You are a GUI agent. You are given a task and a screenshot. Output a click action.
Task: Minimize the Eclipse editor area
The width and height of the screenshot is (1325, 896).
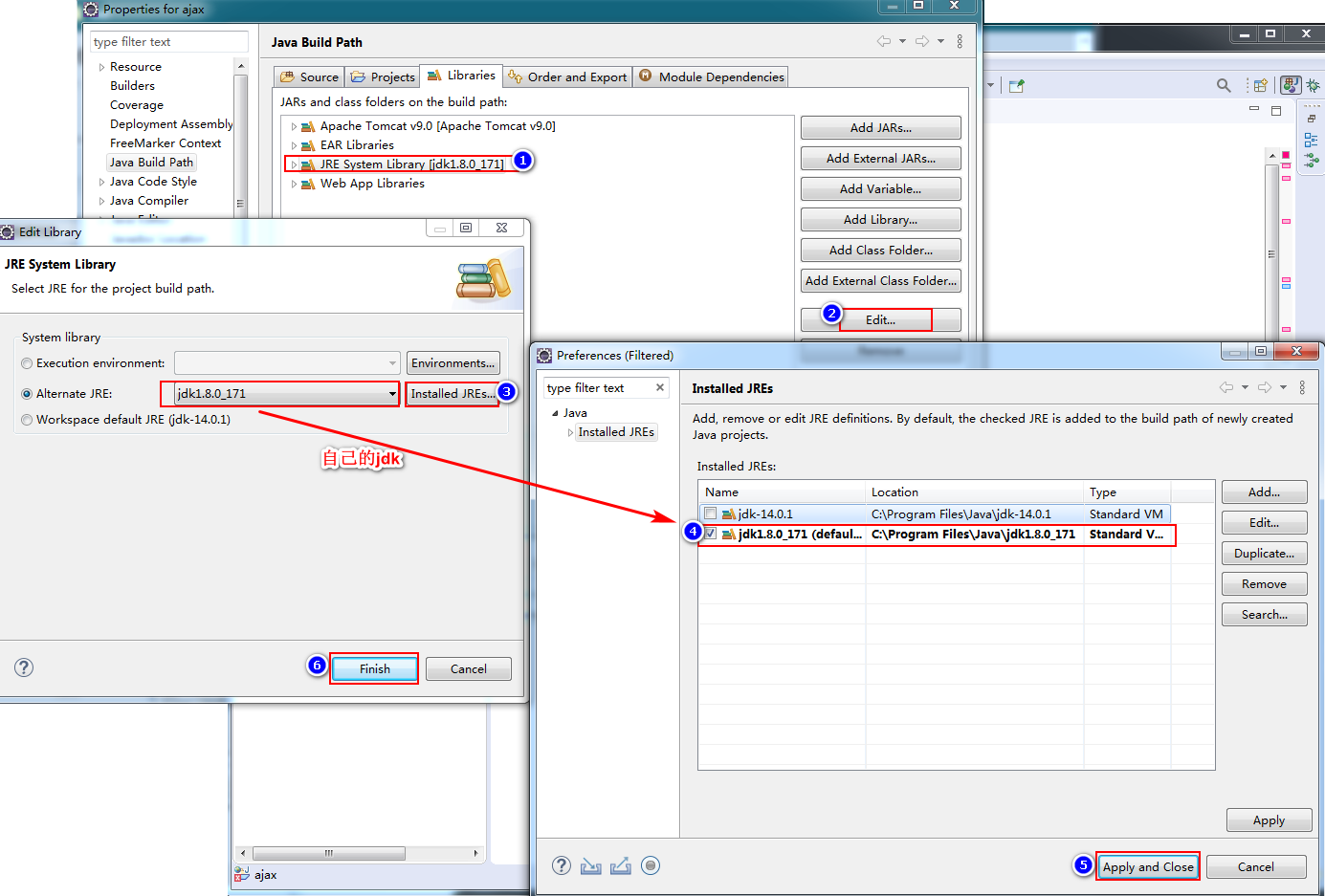pyautogui.click(x=1254, y=109)
